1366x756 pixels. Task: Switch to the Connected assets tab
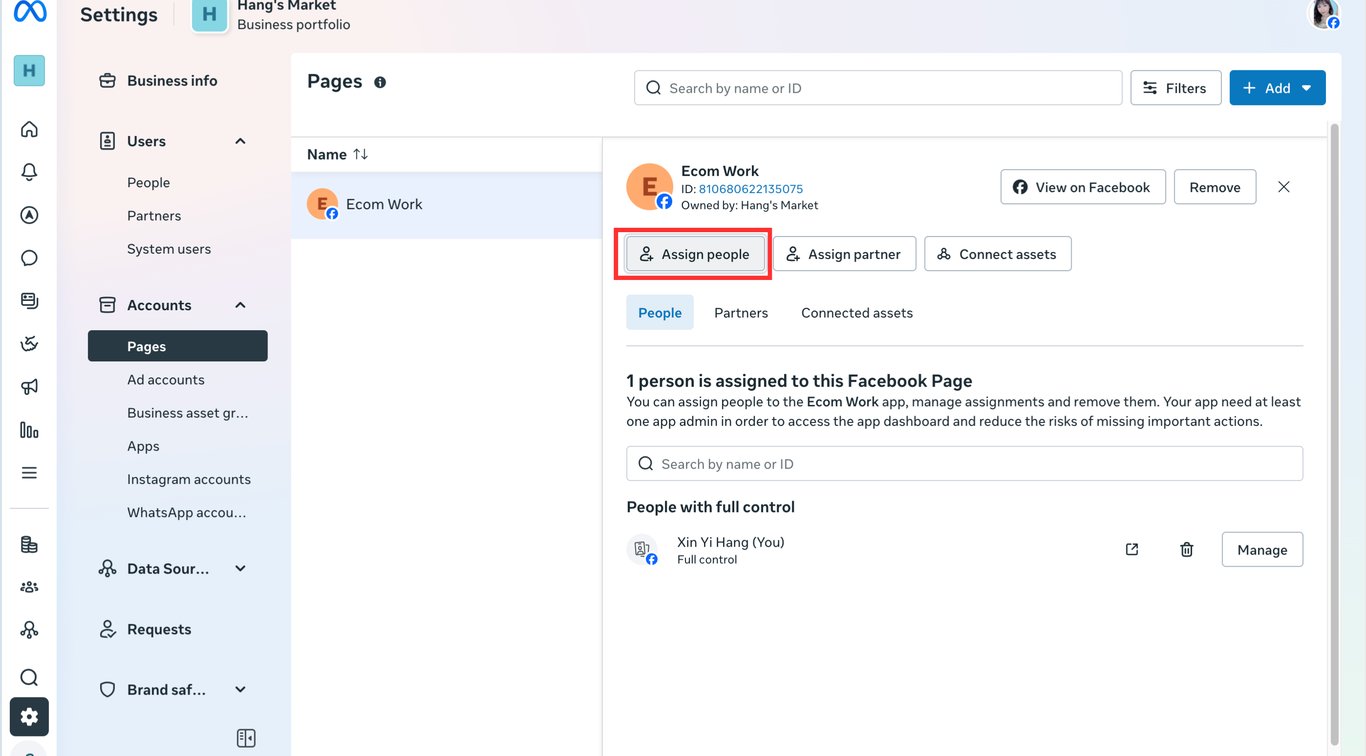(857, 313)
